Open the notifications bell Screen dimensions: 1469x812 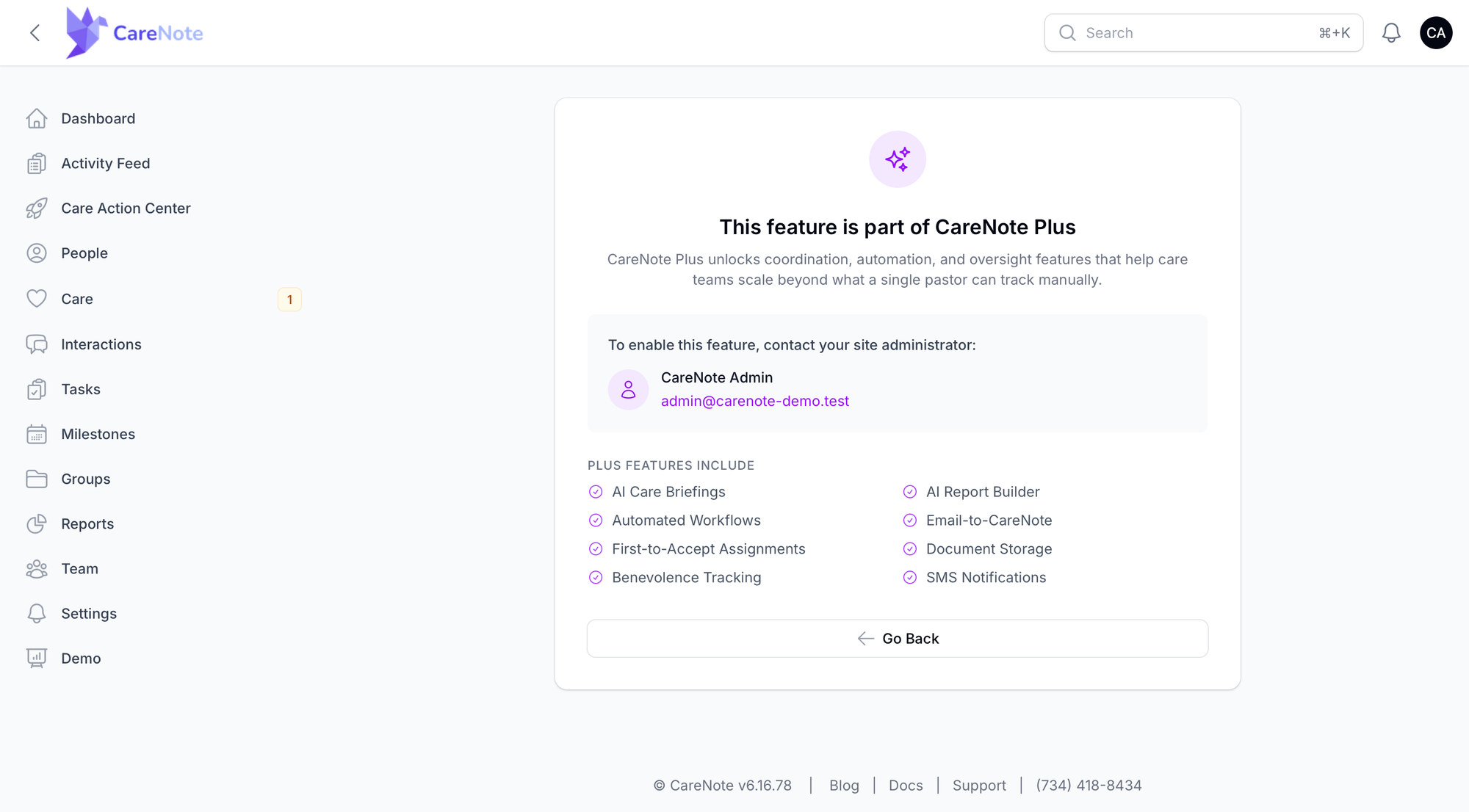(1391, 33)
